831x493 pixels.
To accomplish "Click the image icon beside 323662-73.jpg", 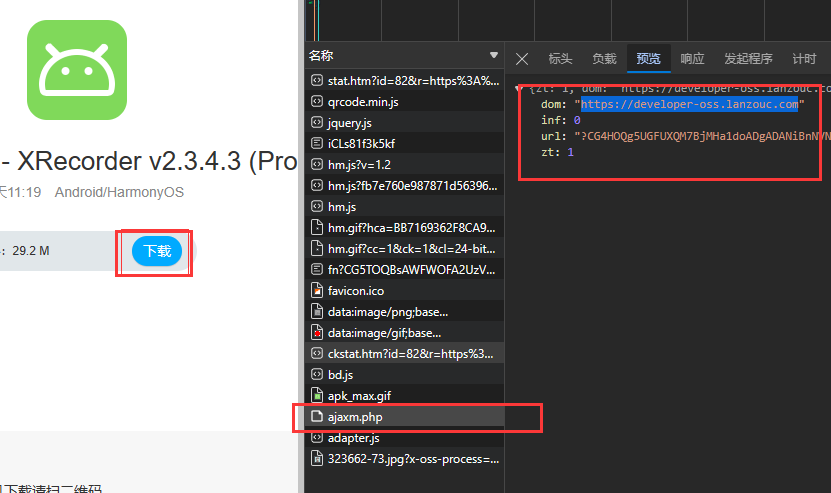I will point(317,458).
